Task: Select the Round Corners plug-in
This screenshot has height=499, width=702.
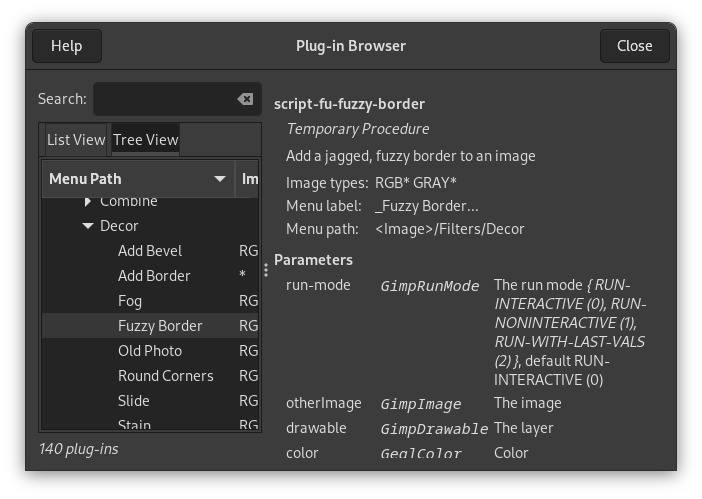Action: click(x=165, y=376)
